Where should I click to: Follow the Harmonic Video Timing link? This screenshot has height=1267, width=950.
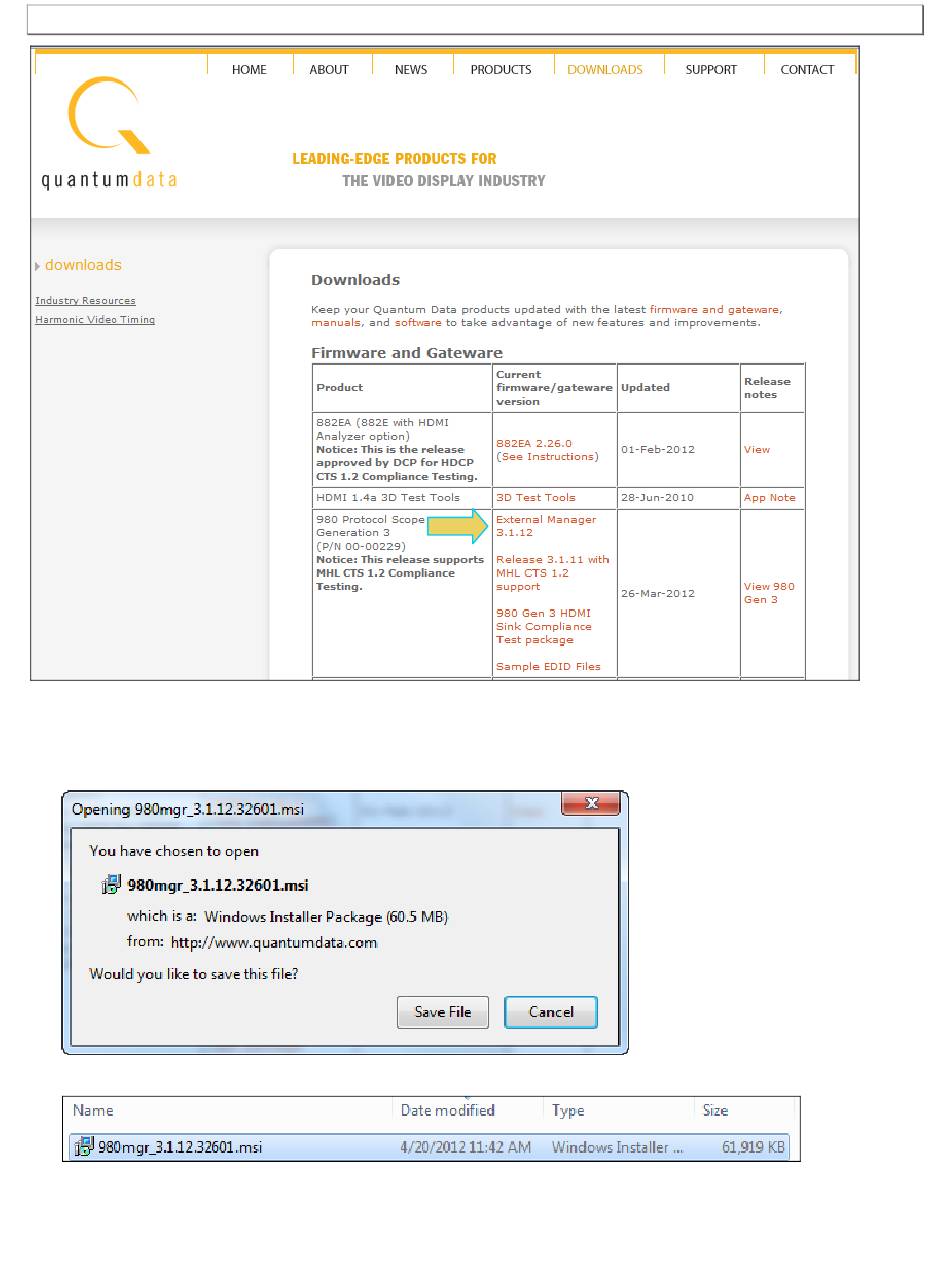[x=95, y=320]
